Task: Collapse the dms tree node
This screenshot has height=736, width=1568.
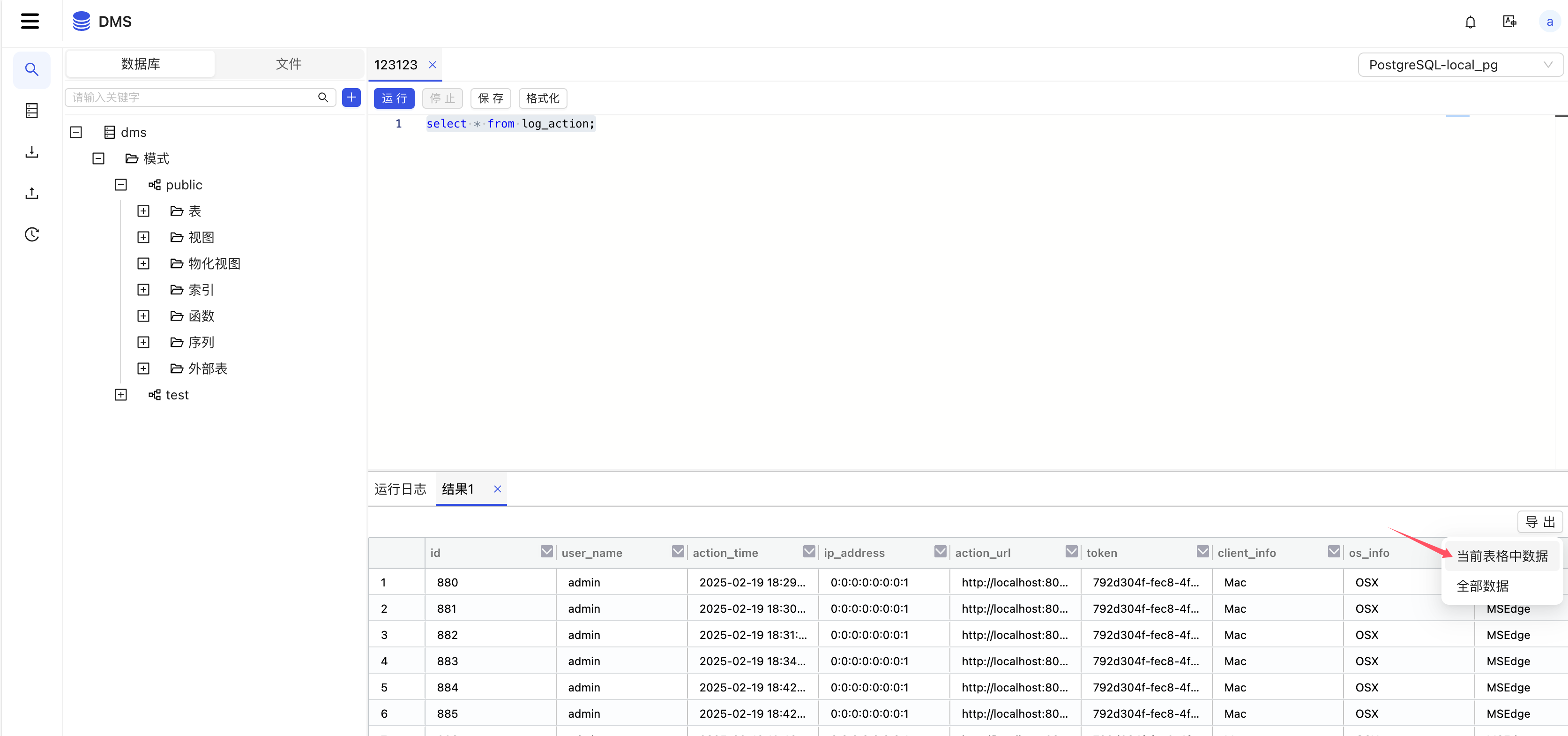Action: [76, 132]
